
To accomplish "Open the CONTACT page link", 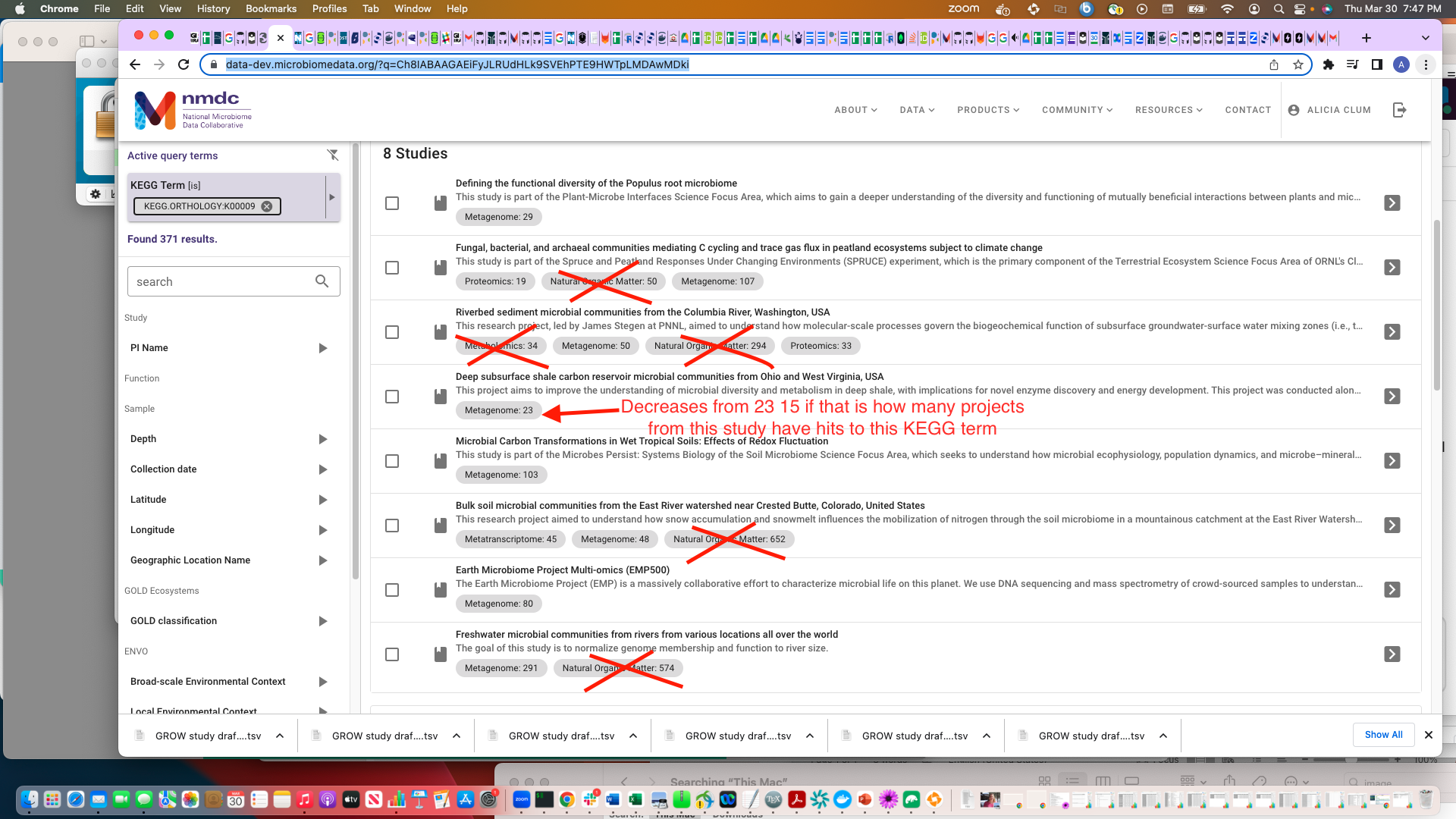I will pos(1247,110).
